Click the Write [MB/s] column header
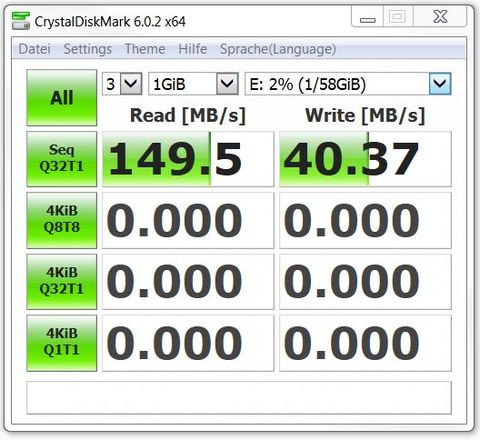Screen dimensions: 480x440 365,116
